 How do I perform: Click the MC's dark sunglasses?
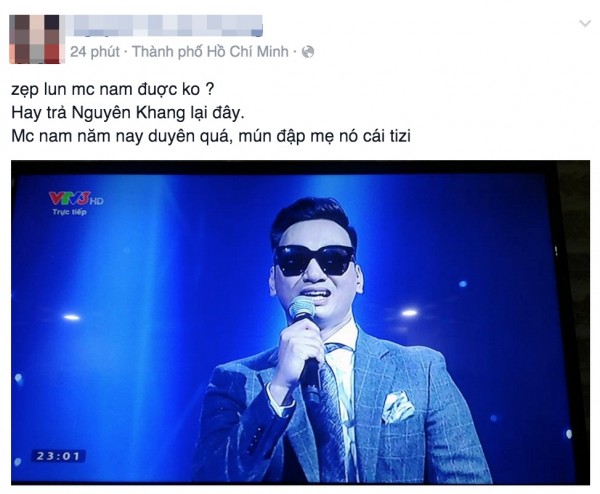tap(315, 261)
